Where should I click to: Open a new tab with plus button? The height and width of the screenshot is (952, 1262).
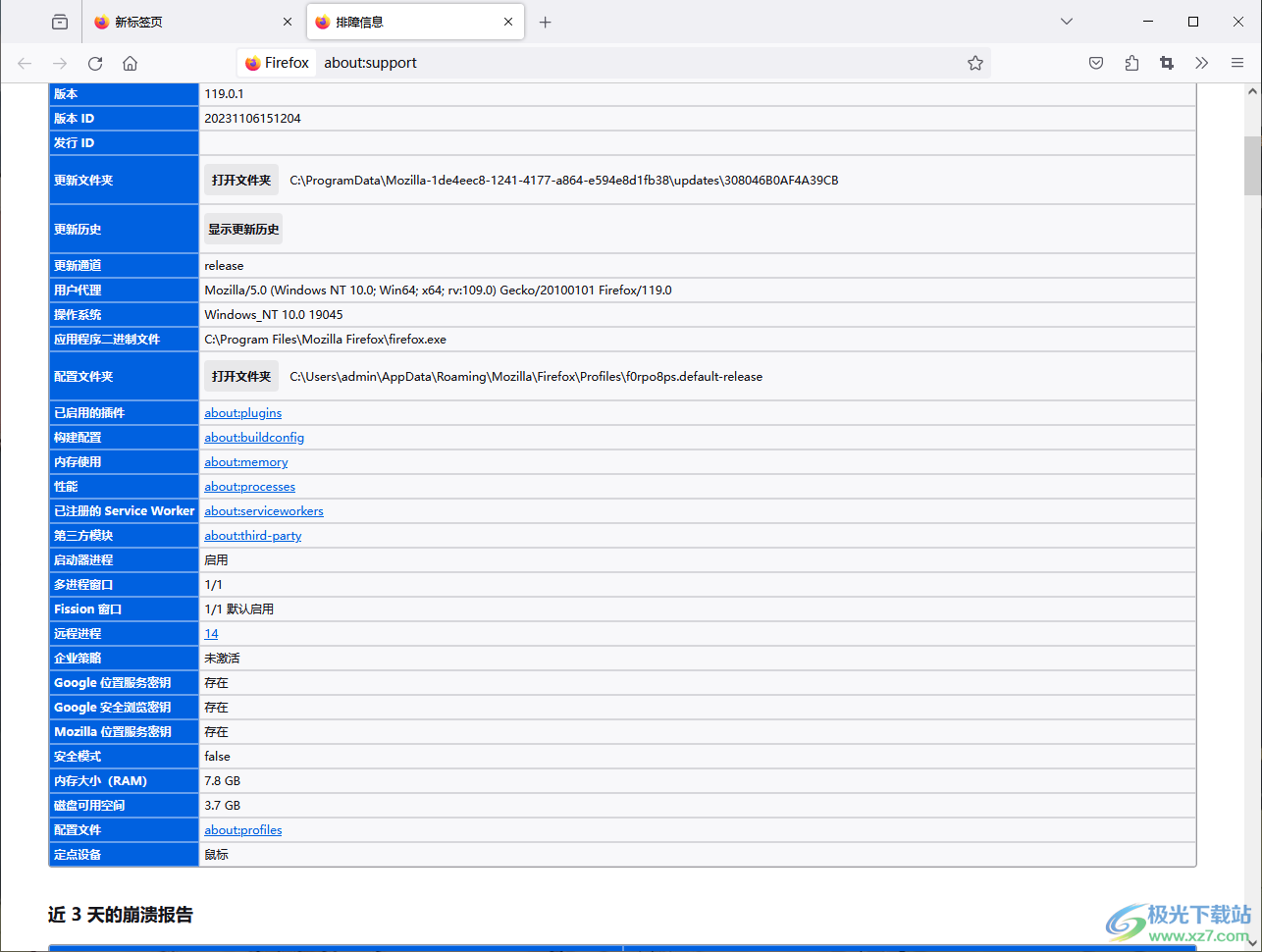tap(546, 22)
